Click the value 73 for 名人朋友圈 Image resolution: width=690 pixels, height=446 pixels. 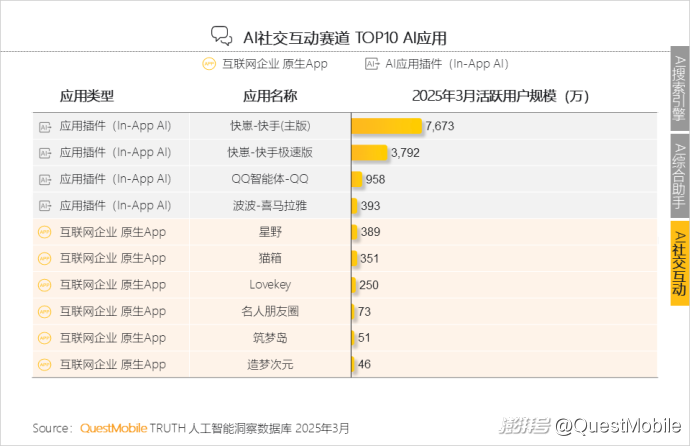[364, 311]
